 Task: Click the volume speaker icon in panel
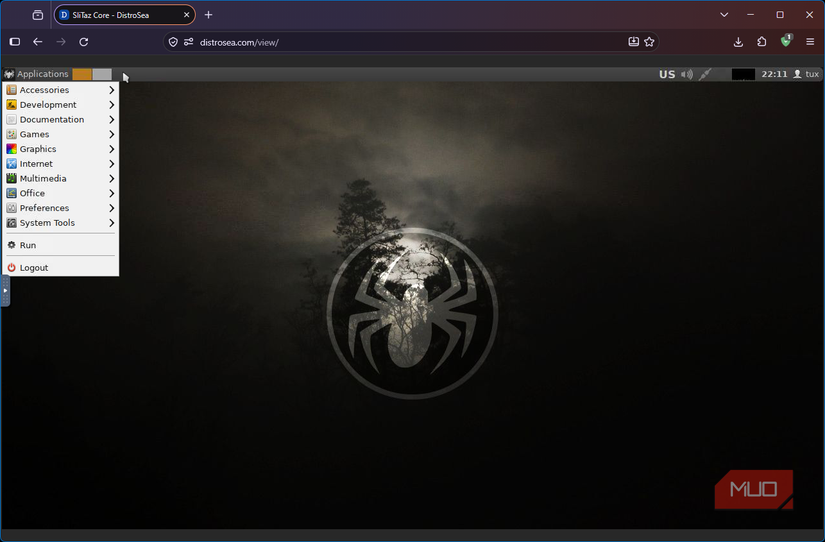[687, 74]
